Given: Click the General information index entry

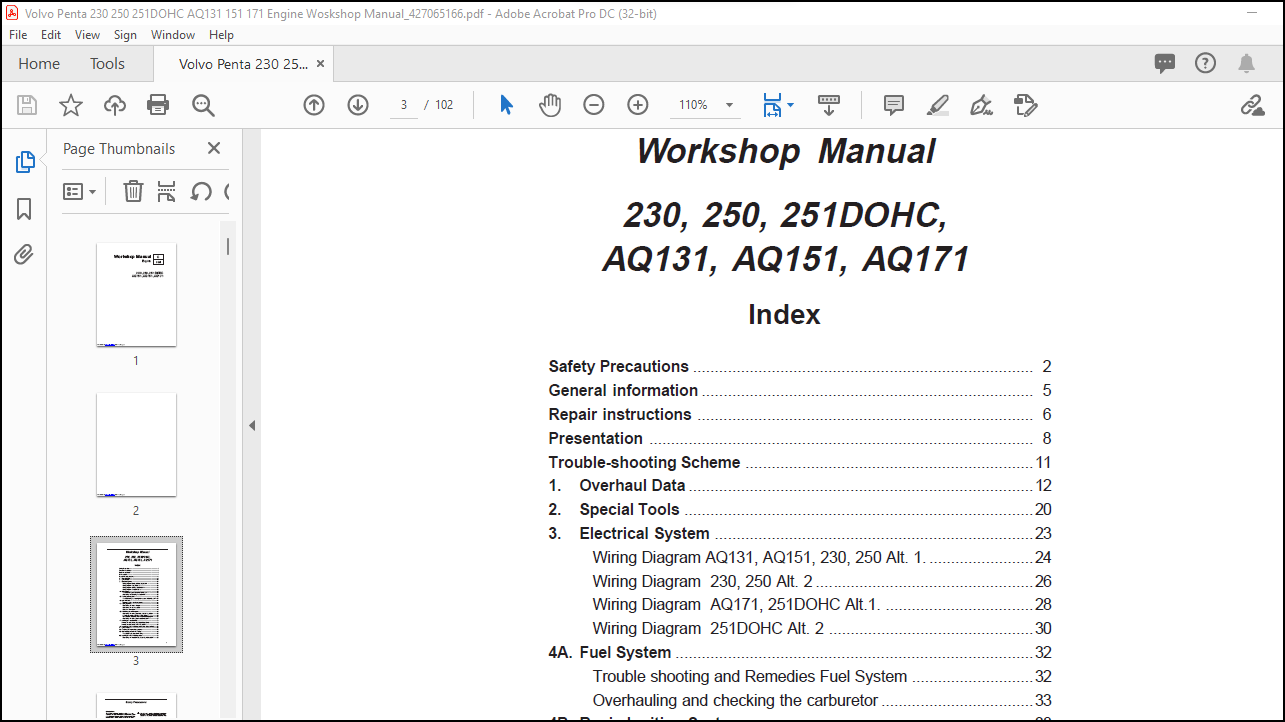Looking at the screenshot, I should tap(800, 390).
